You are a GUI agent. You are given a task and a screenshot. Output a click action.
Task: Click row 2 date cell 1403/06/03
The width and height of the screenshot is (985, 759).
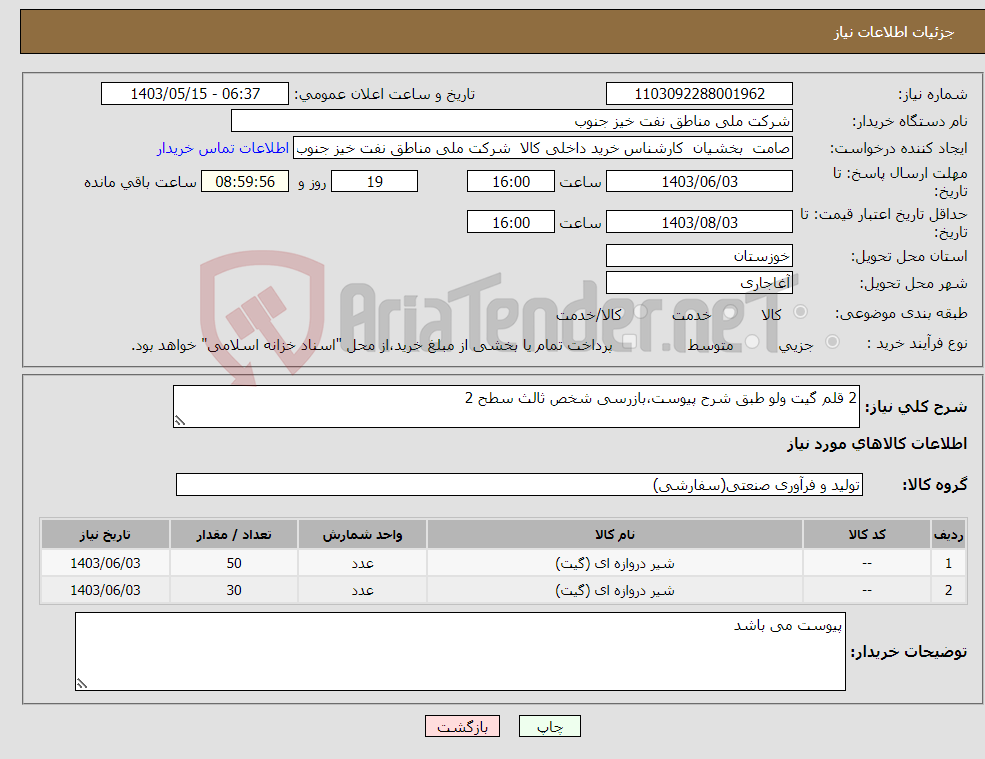pos(106,590)
